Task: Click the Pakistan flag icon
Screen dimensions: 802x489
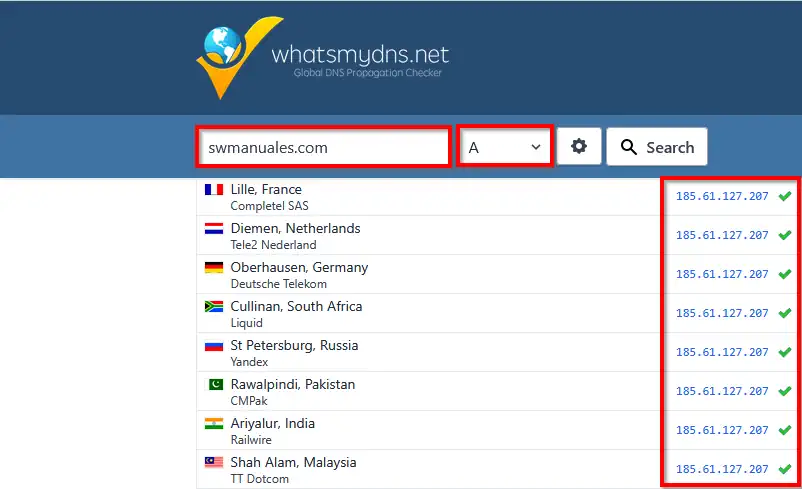Action: pyautogui.click(x=215, y=384)
